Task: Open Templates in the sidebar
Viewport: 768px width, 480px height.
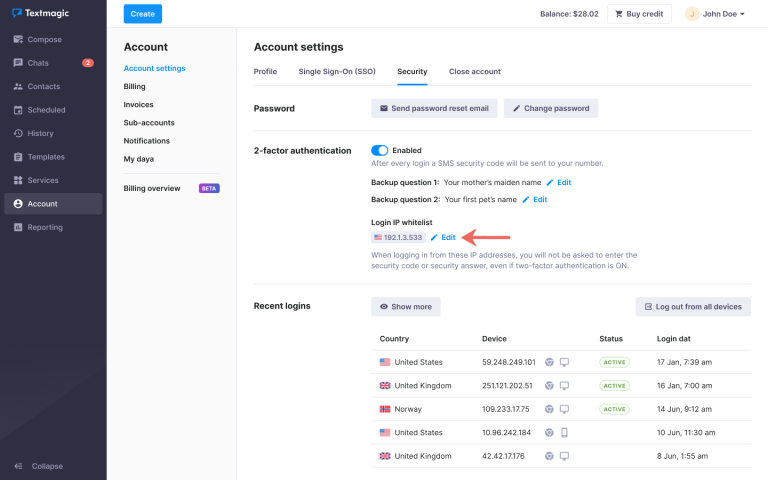Action: pos(46,157)
